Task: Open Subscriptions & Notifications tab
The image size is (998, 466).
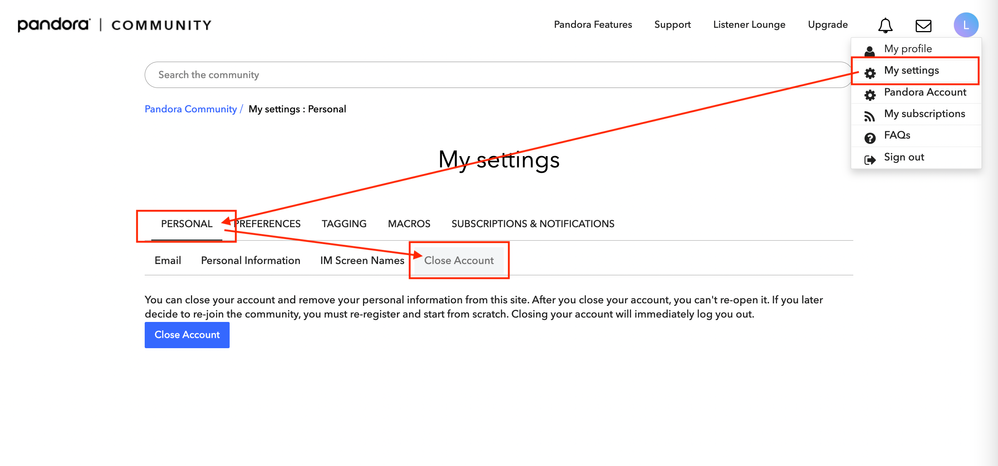Action: [532, 224]
